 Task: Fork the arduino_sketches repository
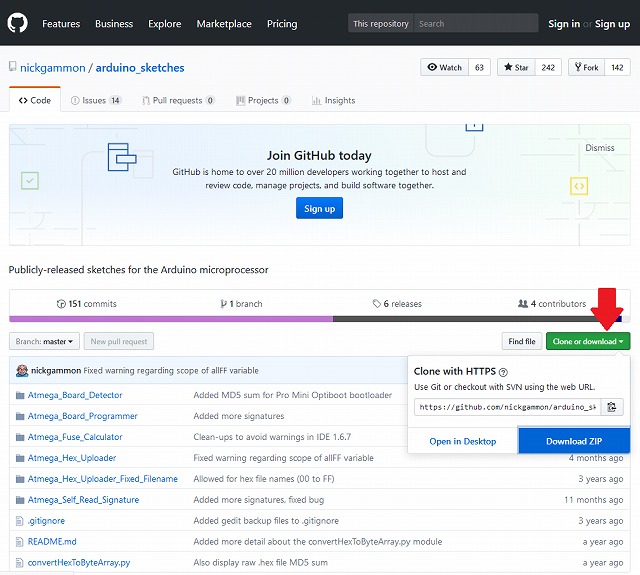coord(587,67)
